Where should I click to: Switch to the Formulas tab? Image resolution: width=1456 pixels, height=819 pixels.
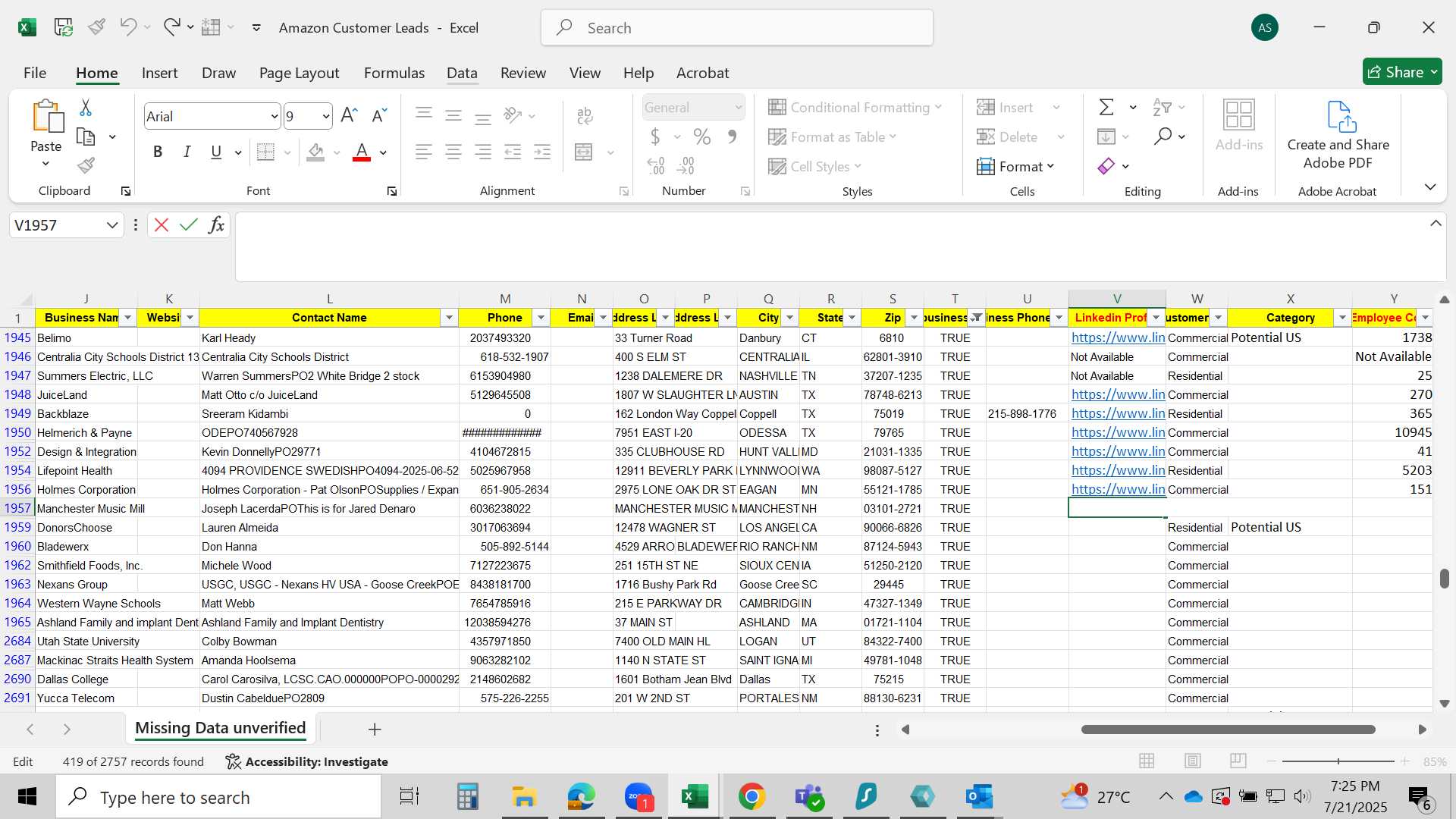(394, 73)
